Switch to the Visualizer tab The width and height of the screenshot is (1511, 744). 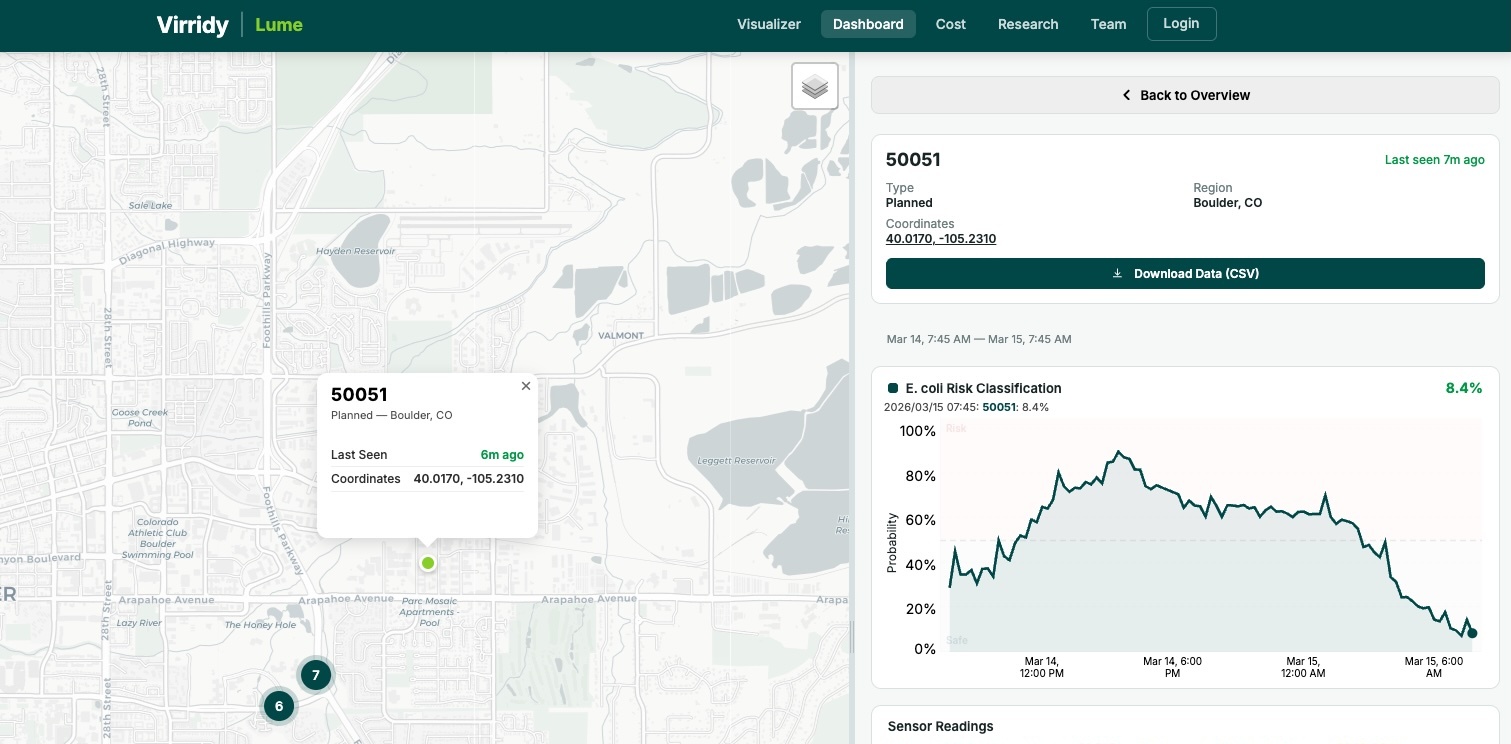(x=768, y=24)
